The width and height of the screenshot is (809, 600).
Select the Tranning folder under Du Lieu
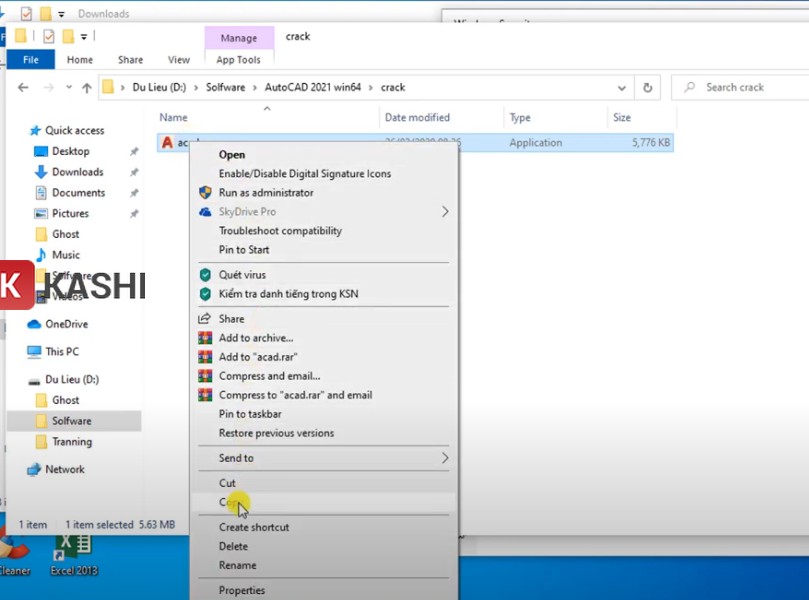71,442
